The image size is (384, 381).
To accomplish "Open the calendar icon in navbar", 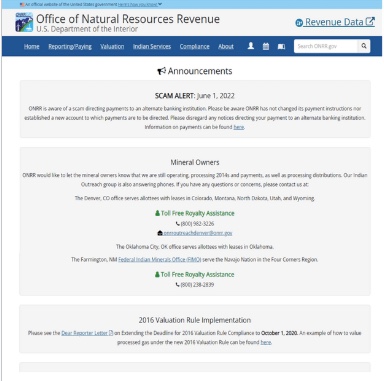I will click(x=266, y=46).
